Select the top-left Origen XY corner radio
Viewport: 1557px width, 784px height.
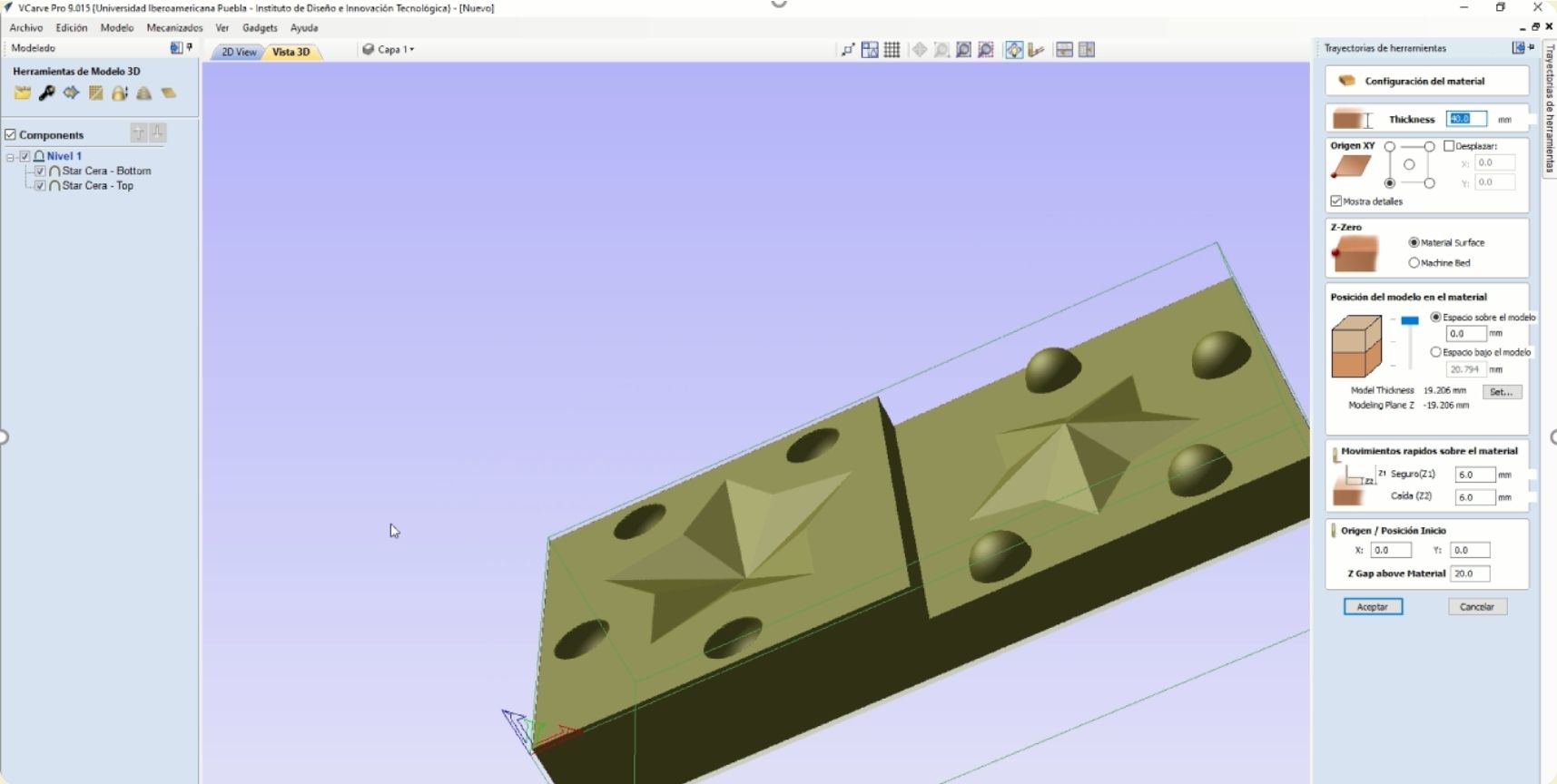coord(1390,146)
